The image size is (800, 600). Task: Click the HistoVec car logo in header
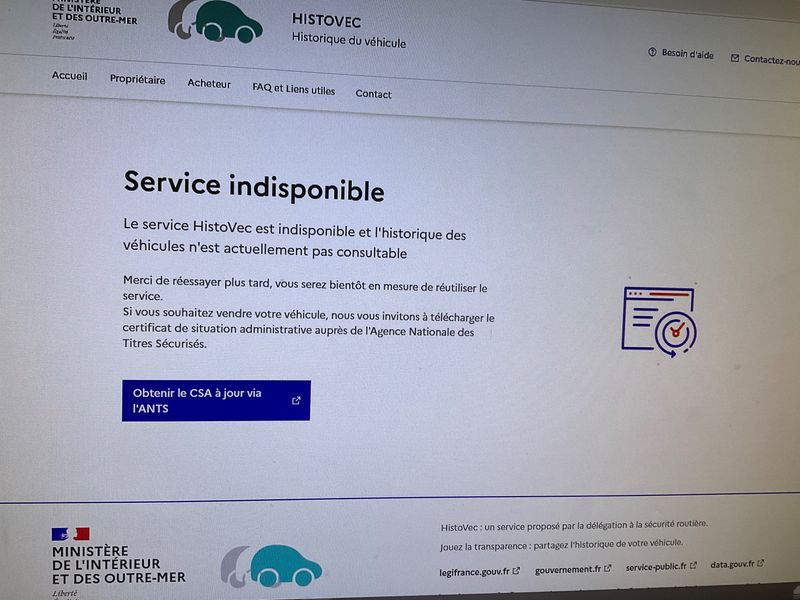point(215,20)
